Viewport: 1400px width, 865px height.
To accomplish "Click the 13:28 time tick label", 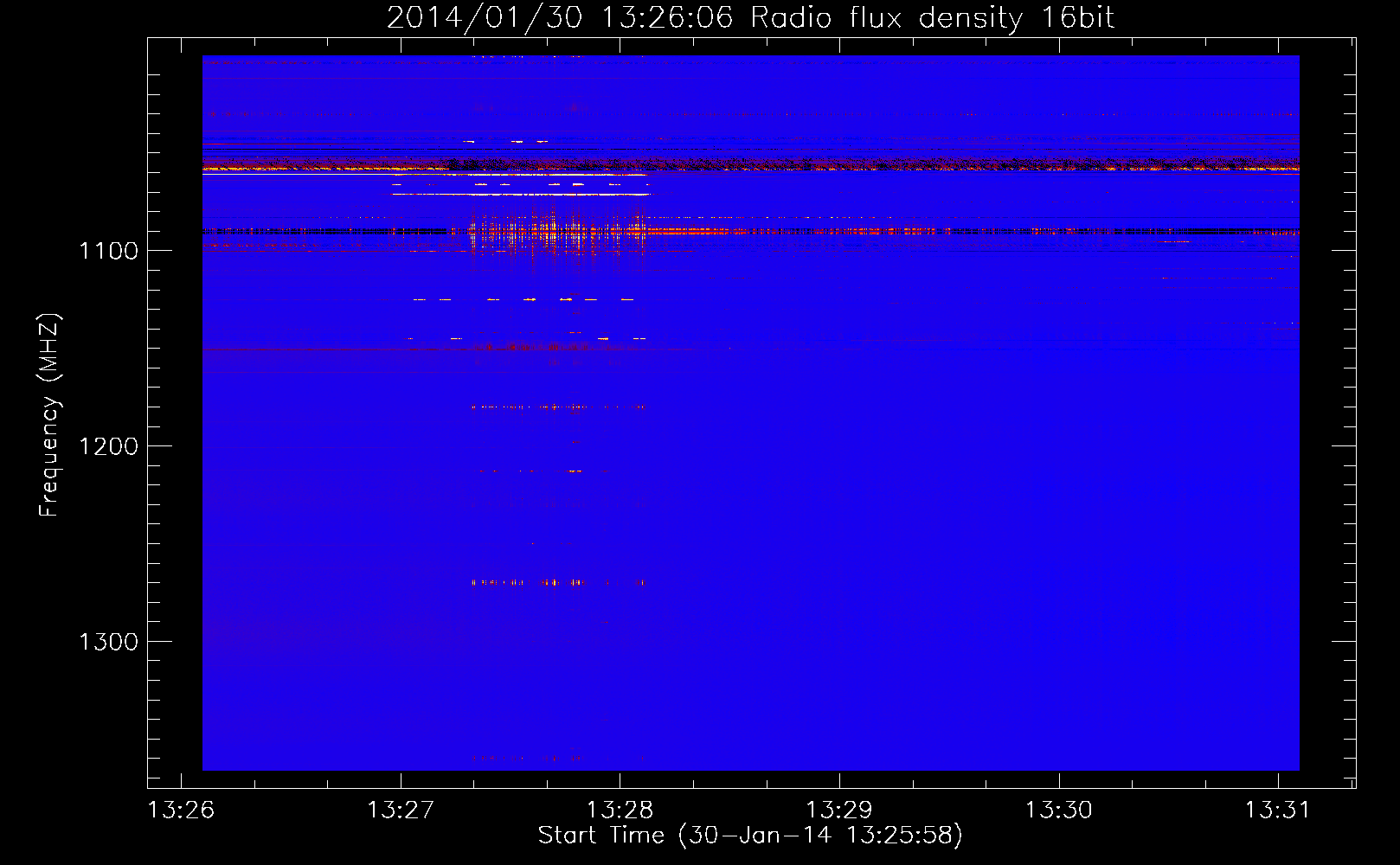I will 620,811.
